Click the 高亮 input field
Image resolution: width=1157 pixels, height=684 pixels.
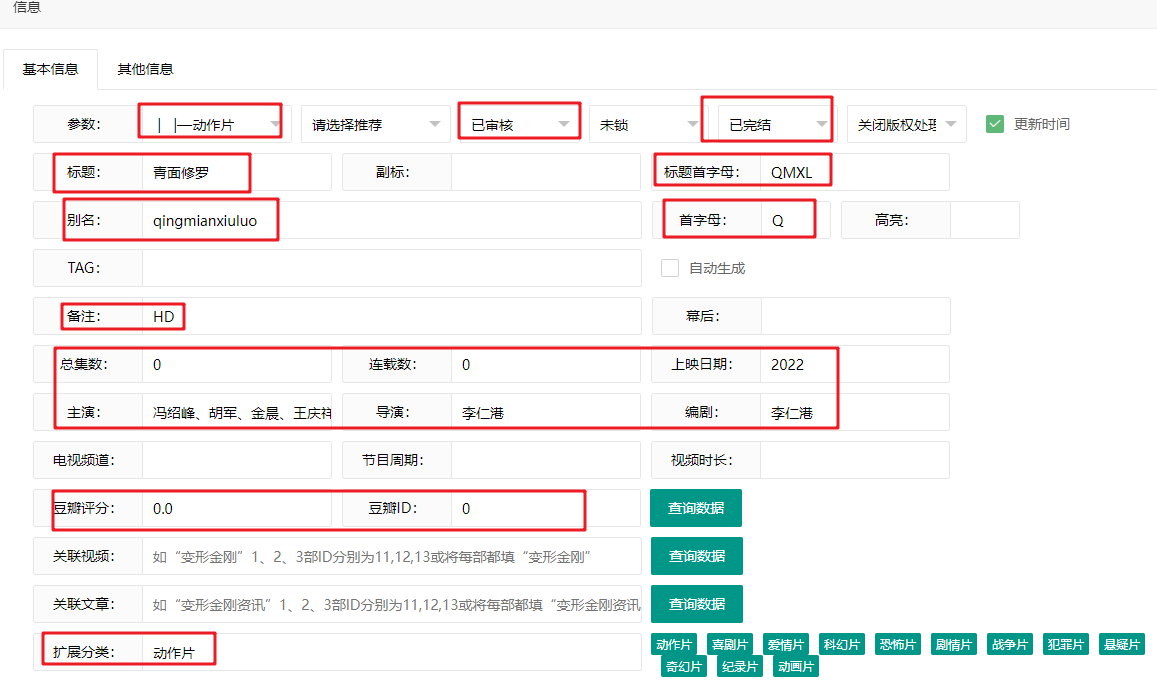click(x=984, y=220)
